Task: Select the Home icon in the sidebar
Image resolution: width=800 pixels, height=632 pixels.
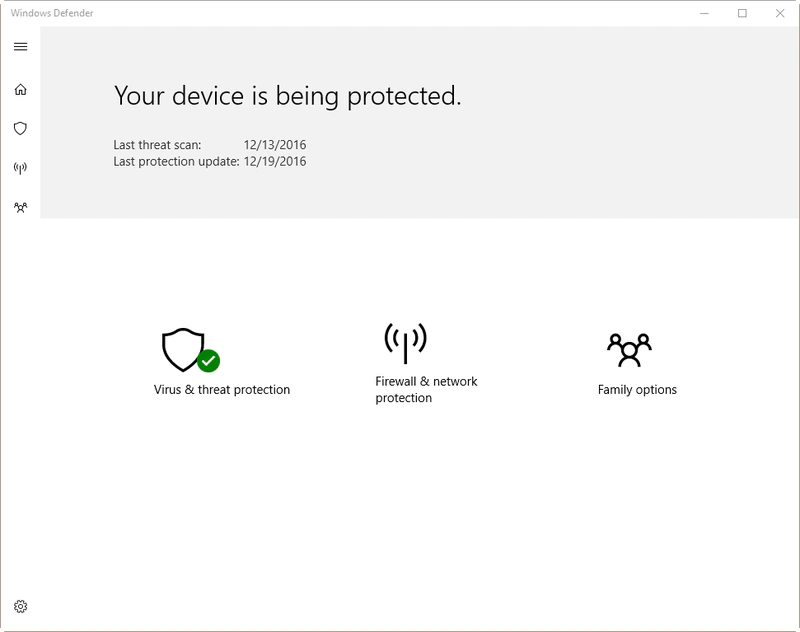Action: (18, 89)
